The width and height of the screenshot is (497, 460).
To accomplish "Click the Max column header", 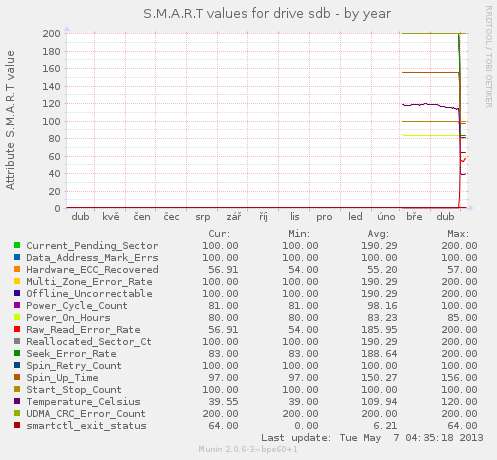I will [x=458, y=234].
